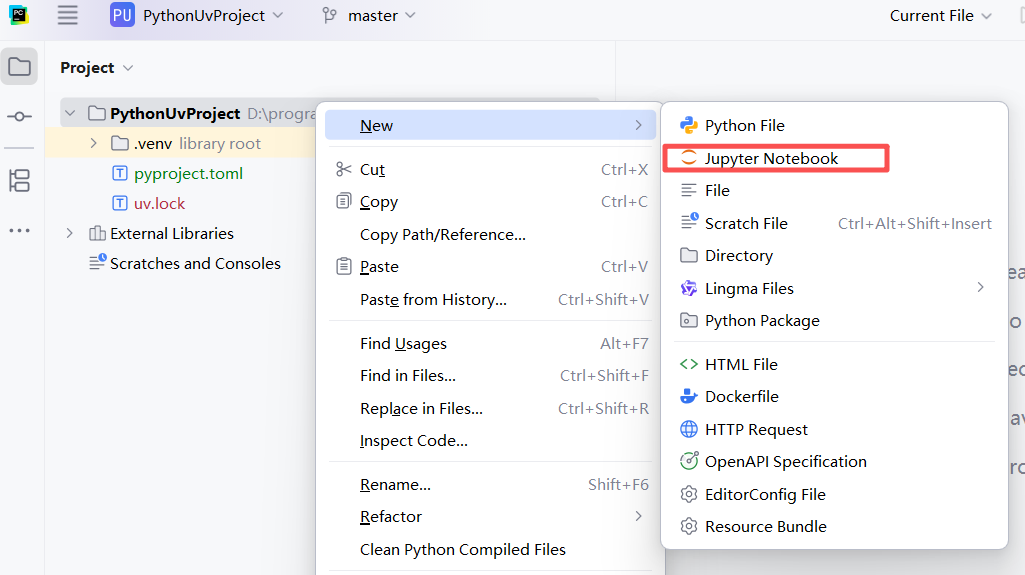Click the Scratches and Consoles icon
1025x575 pixels.
click(98, 262)
